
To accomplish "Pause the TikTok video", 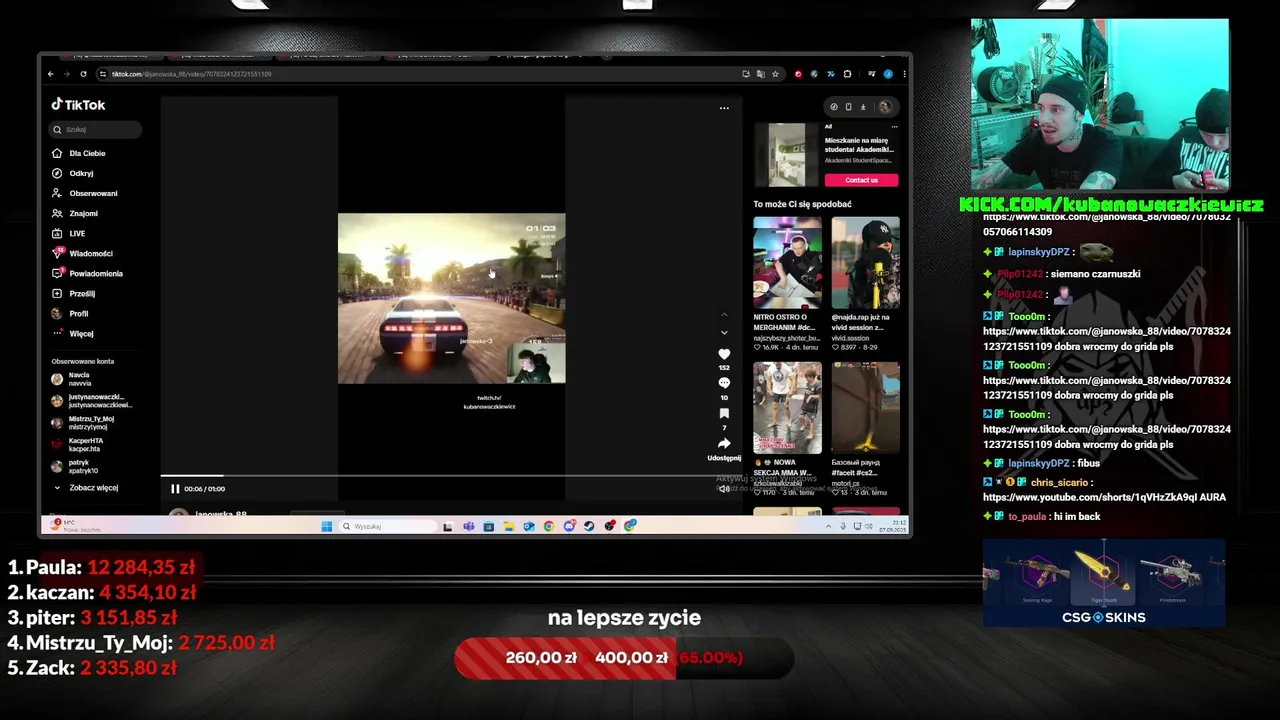I will [x=175, y=489].
